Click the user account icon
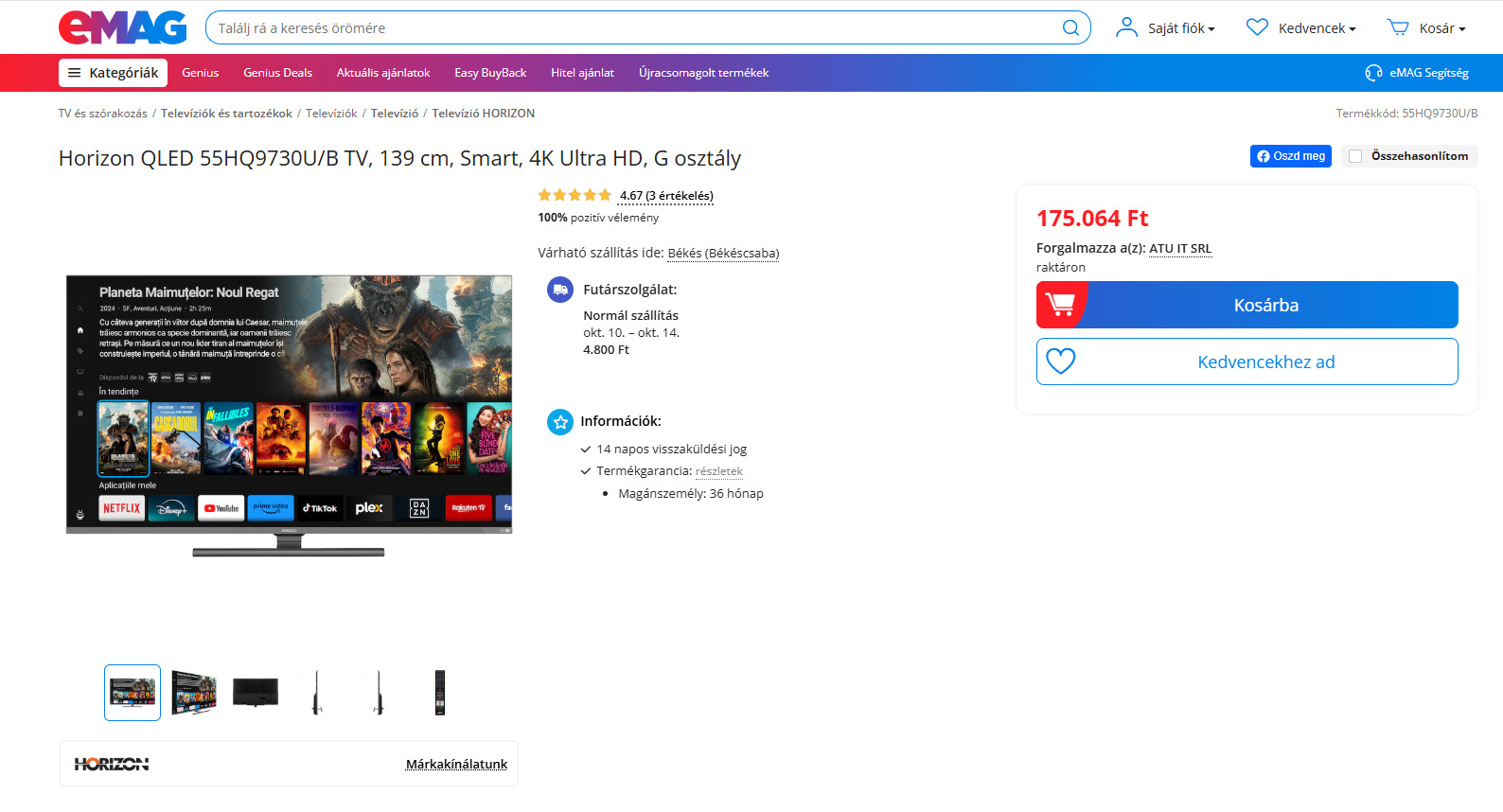 1126,27
